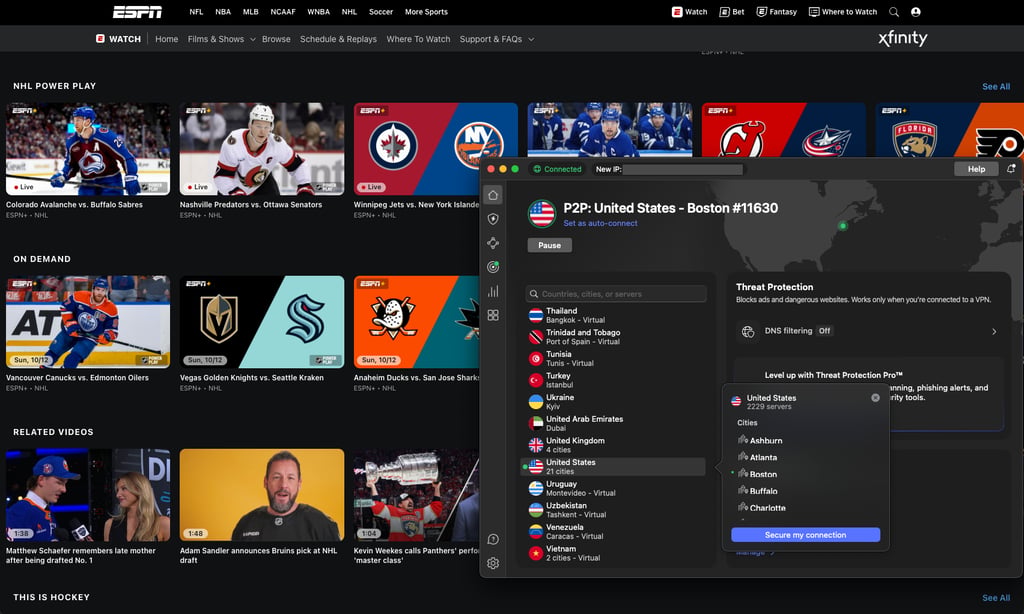Screen dimensions: 1024x614
Task: Select Charlotte in the cities list
Action: point(767,508)
